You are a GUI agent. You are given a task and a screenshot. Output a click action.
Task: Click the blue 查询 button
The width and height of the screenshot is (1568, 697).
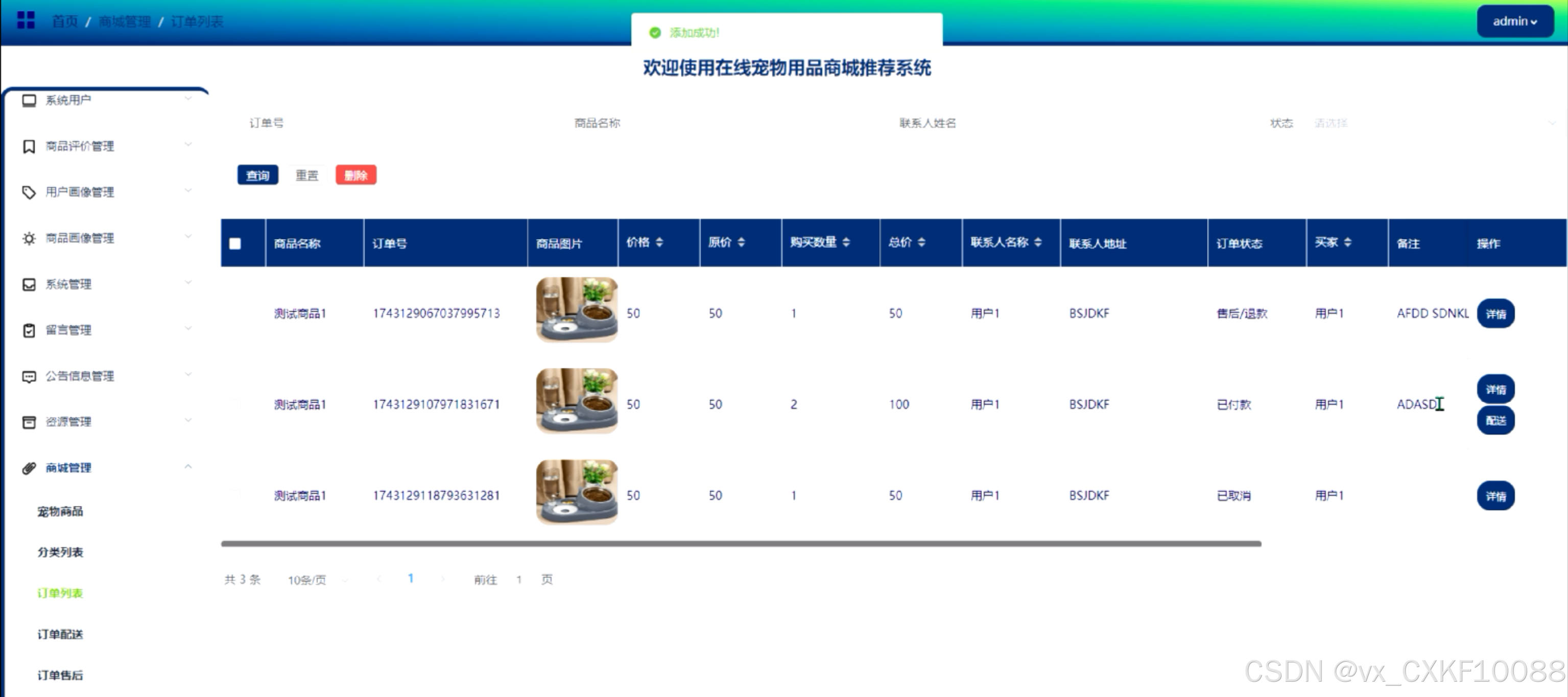click(x=257, y=175)
